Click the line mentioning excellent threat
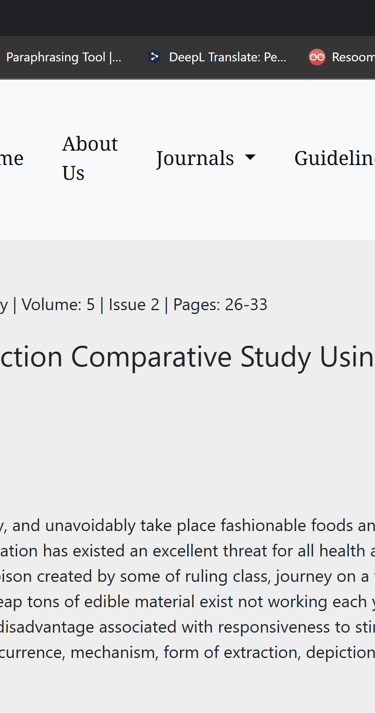This screenshot has height=713, width=375. coord(187,551)
